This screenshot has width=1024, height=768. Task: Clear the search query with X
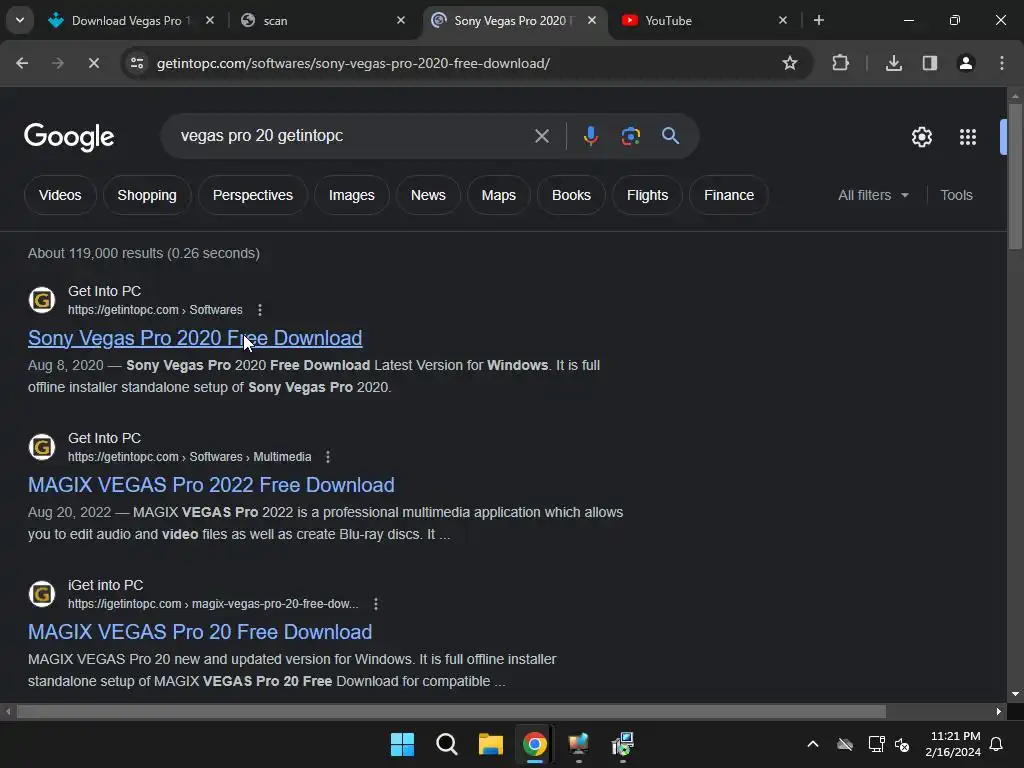[541, 136]
